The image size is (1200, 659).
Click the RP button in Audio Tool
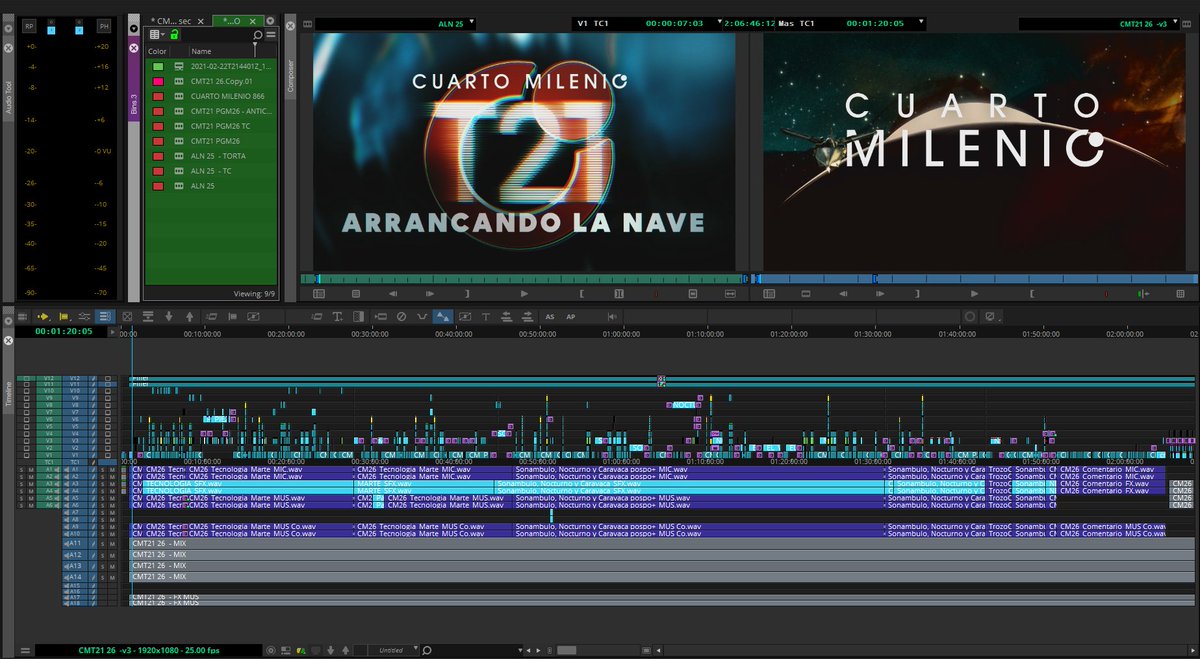pyautogui.click(x=29, y=24)
